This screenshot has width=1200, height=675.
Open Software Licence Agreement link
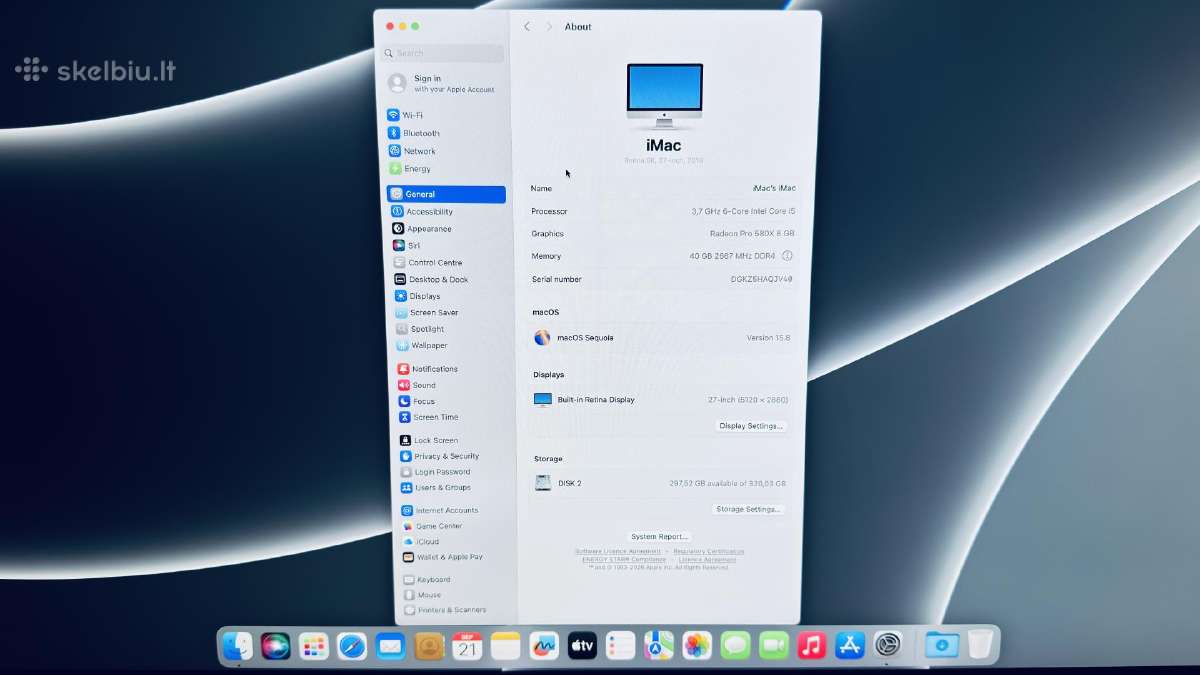point(617,551)
